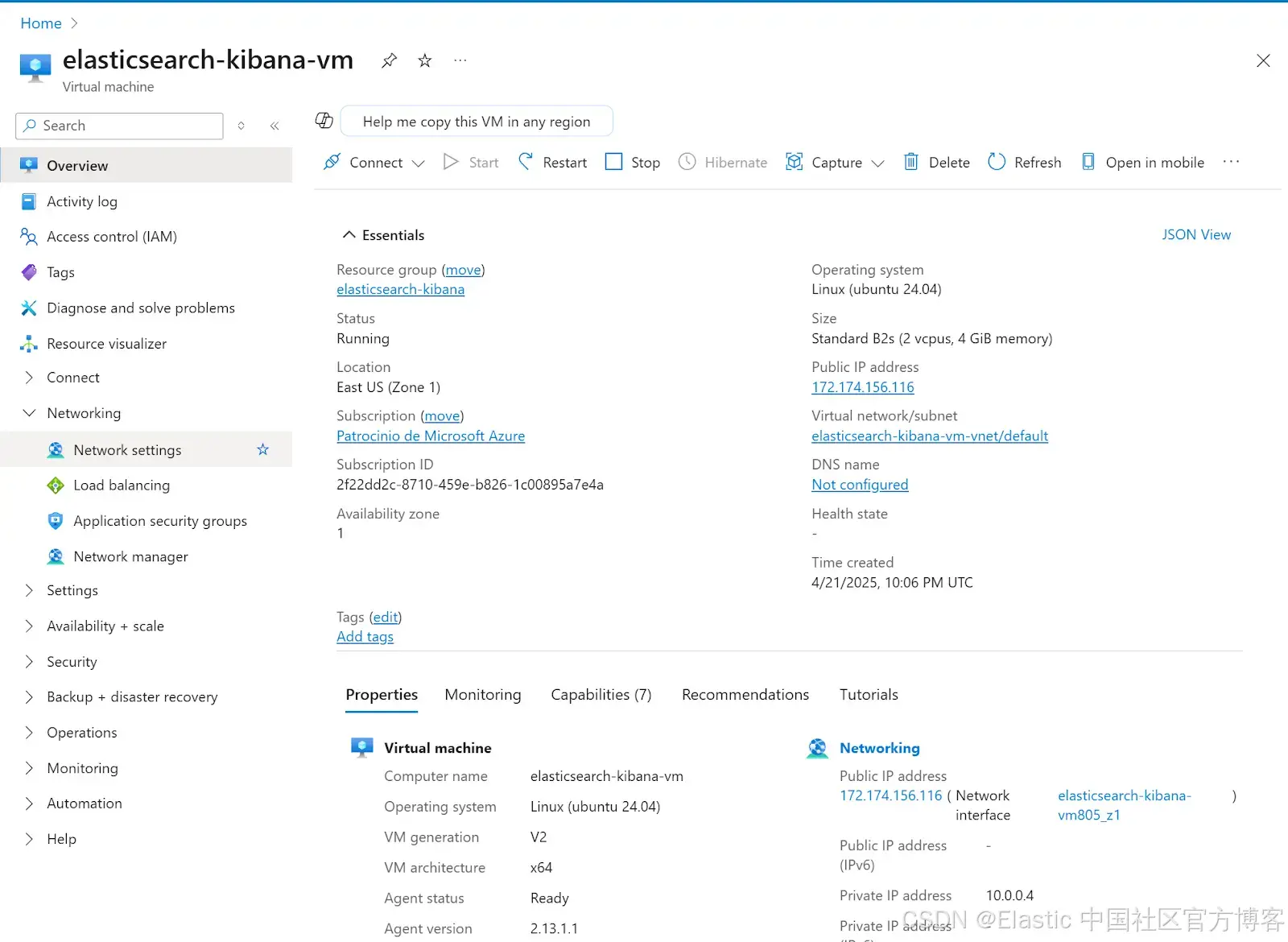Open the elasticsearch-kibana-vm805_z1 network interface link
This screenshot has height=942, width=1288.
[x=1124, y=805]
